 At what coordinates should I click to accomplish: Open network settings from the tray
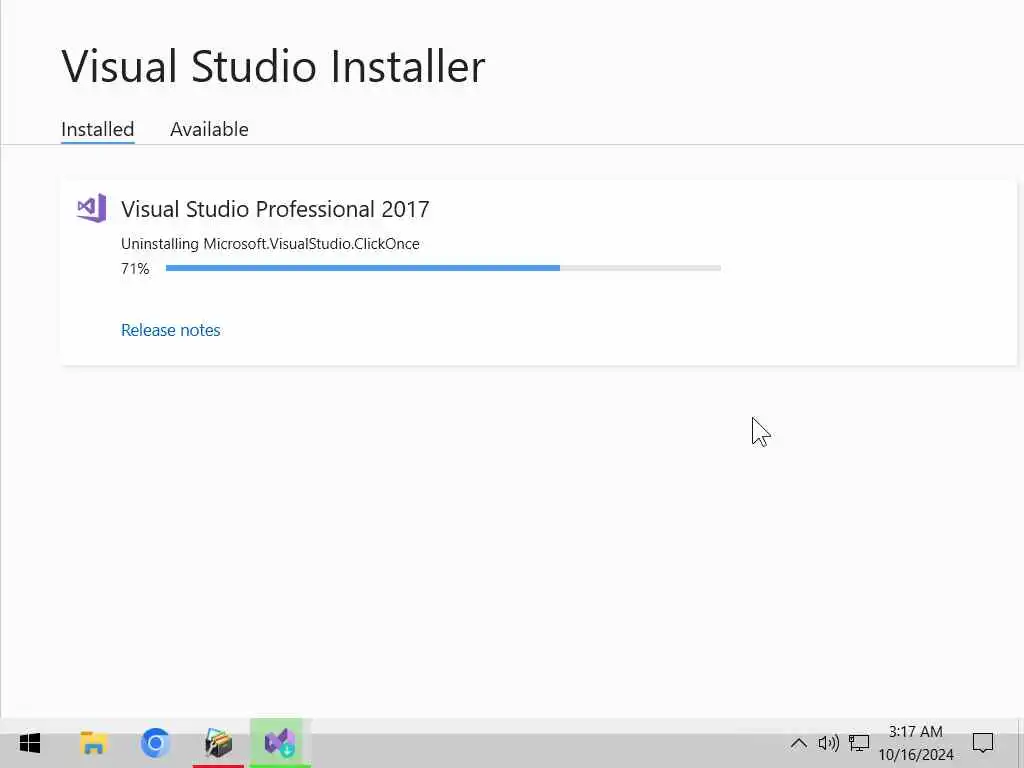[859, 743]
